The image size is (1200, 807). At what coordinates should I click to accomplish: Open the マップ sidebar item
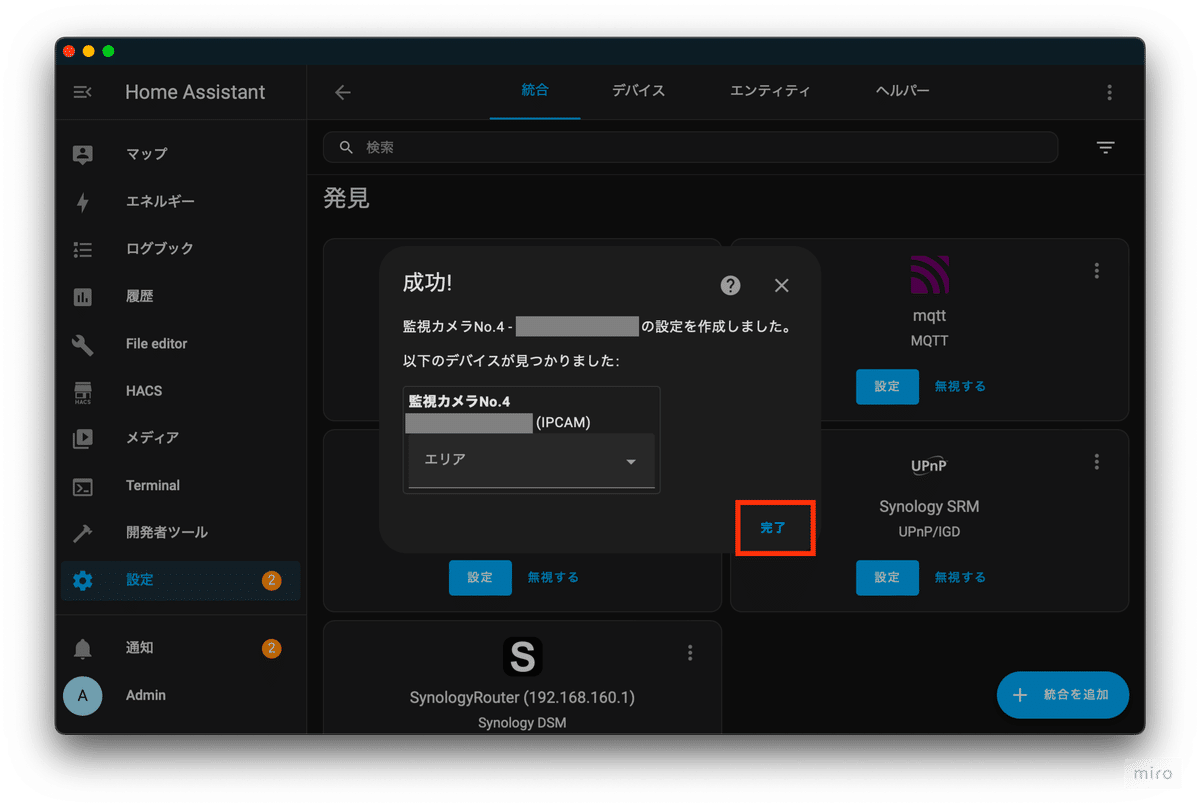[x=180, y=154]
